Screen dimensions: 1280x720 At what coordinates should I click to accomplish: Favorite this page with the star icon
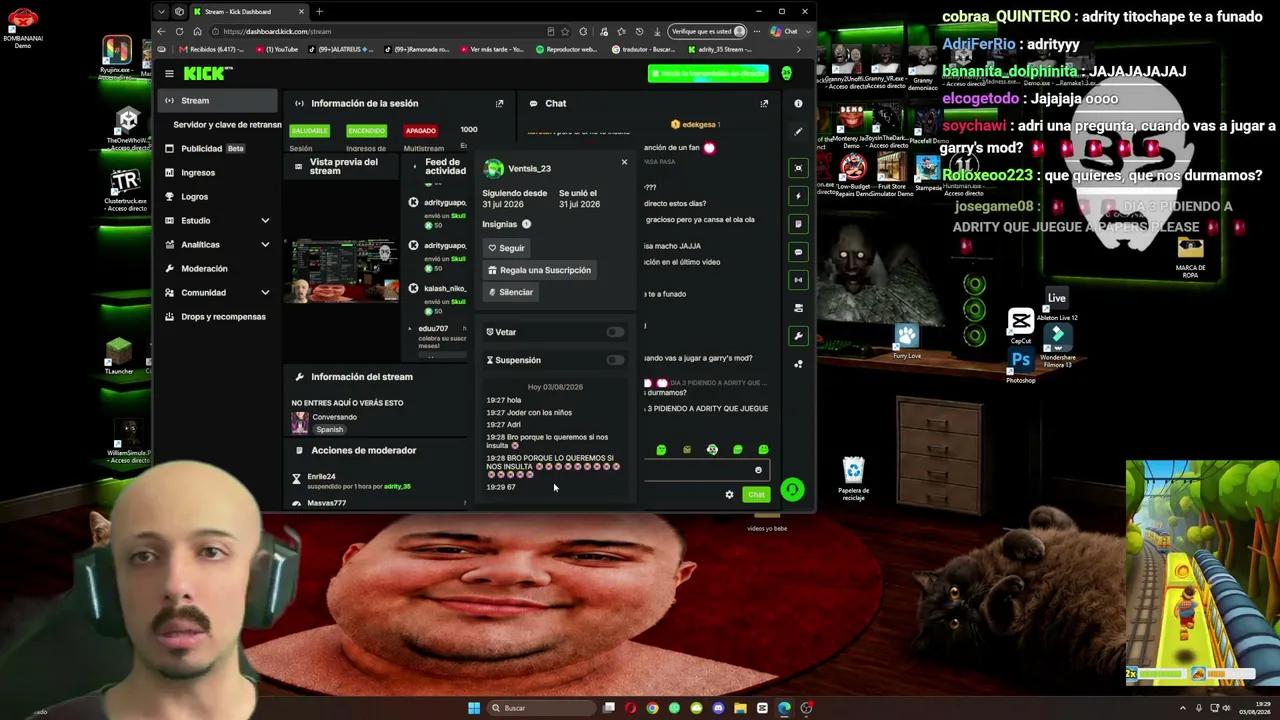565,31
